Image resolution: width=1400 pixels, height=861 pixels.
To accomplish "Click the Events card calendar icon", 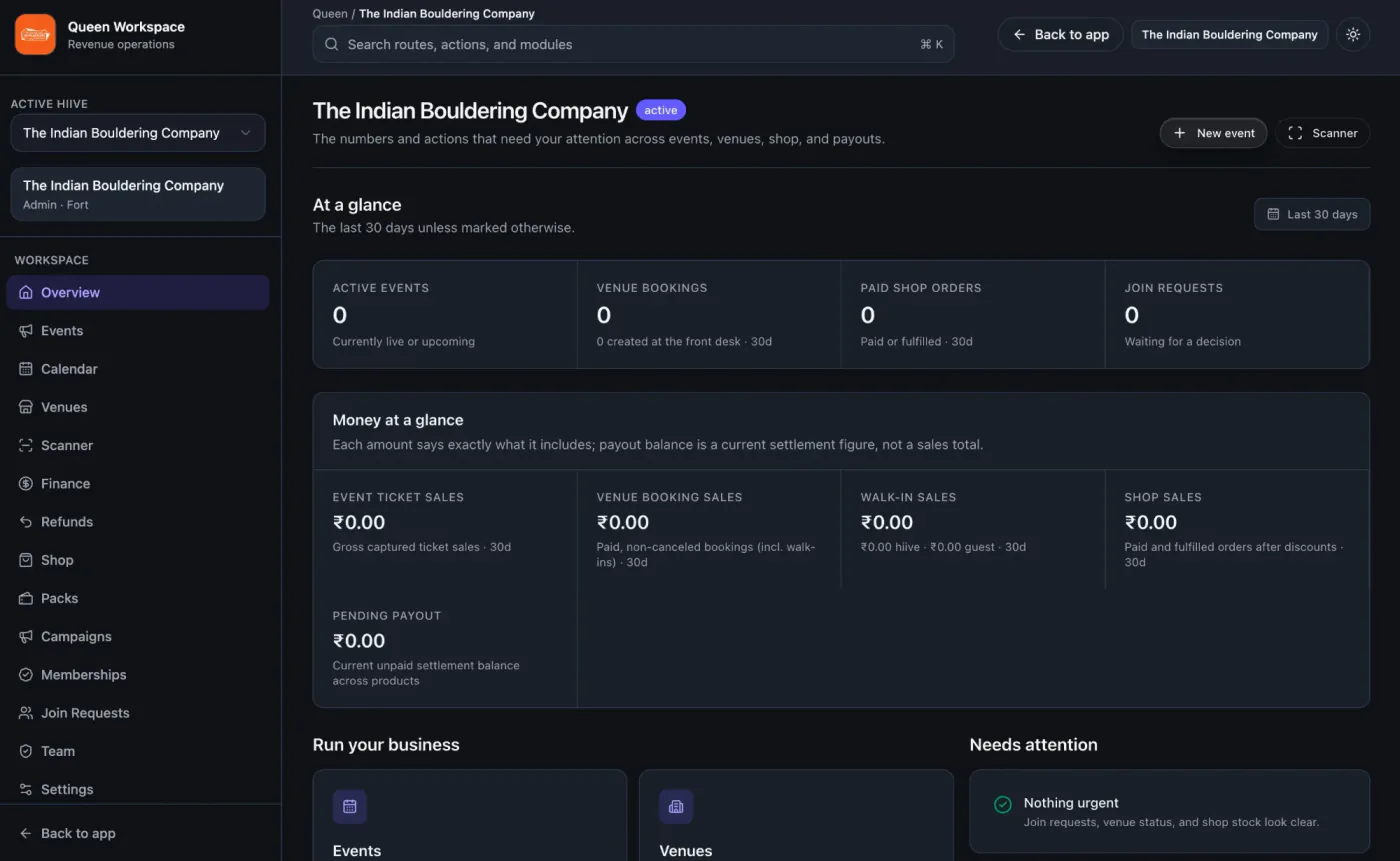I will [x=350, y=807].
